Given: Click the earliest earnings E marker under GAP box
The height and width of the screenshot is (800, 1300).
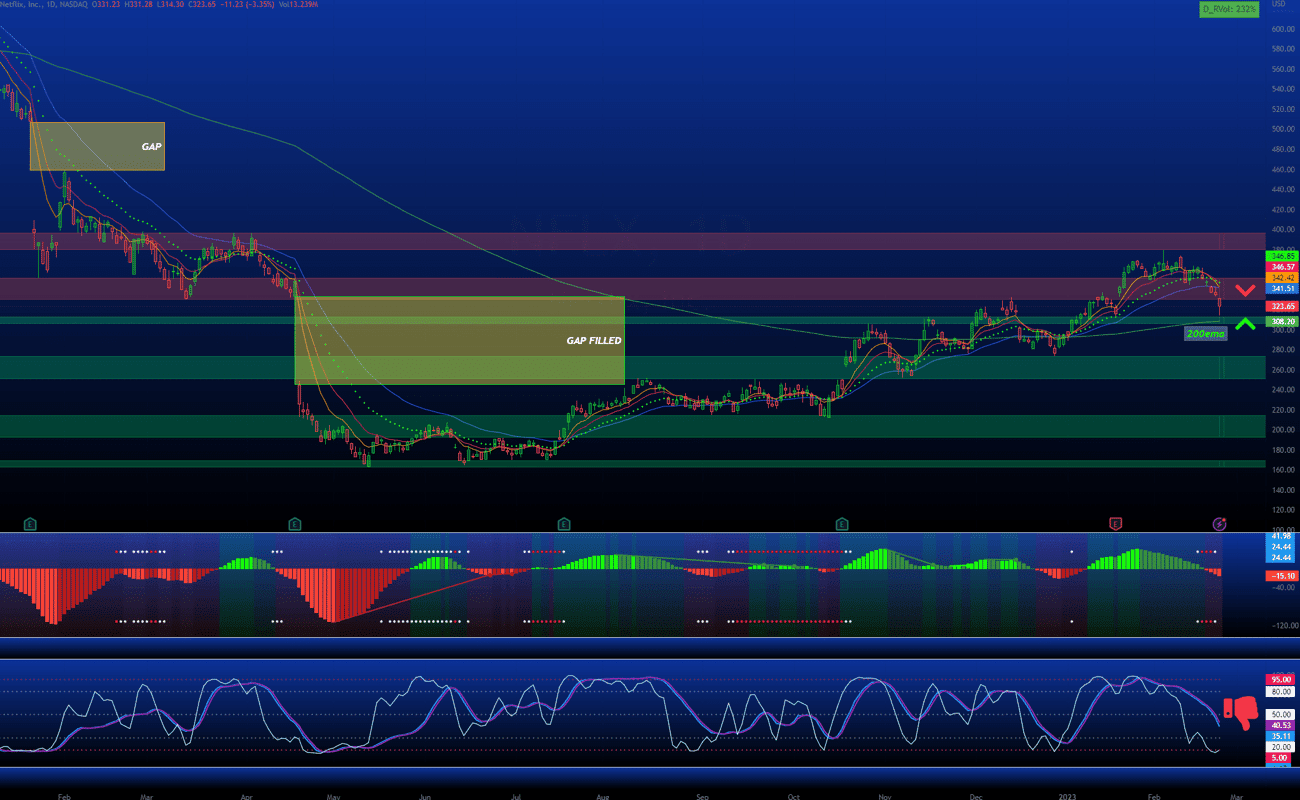Looking at the screenshot, I should [x=31, y=523].
